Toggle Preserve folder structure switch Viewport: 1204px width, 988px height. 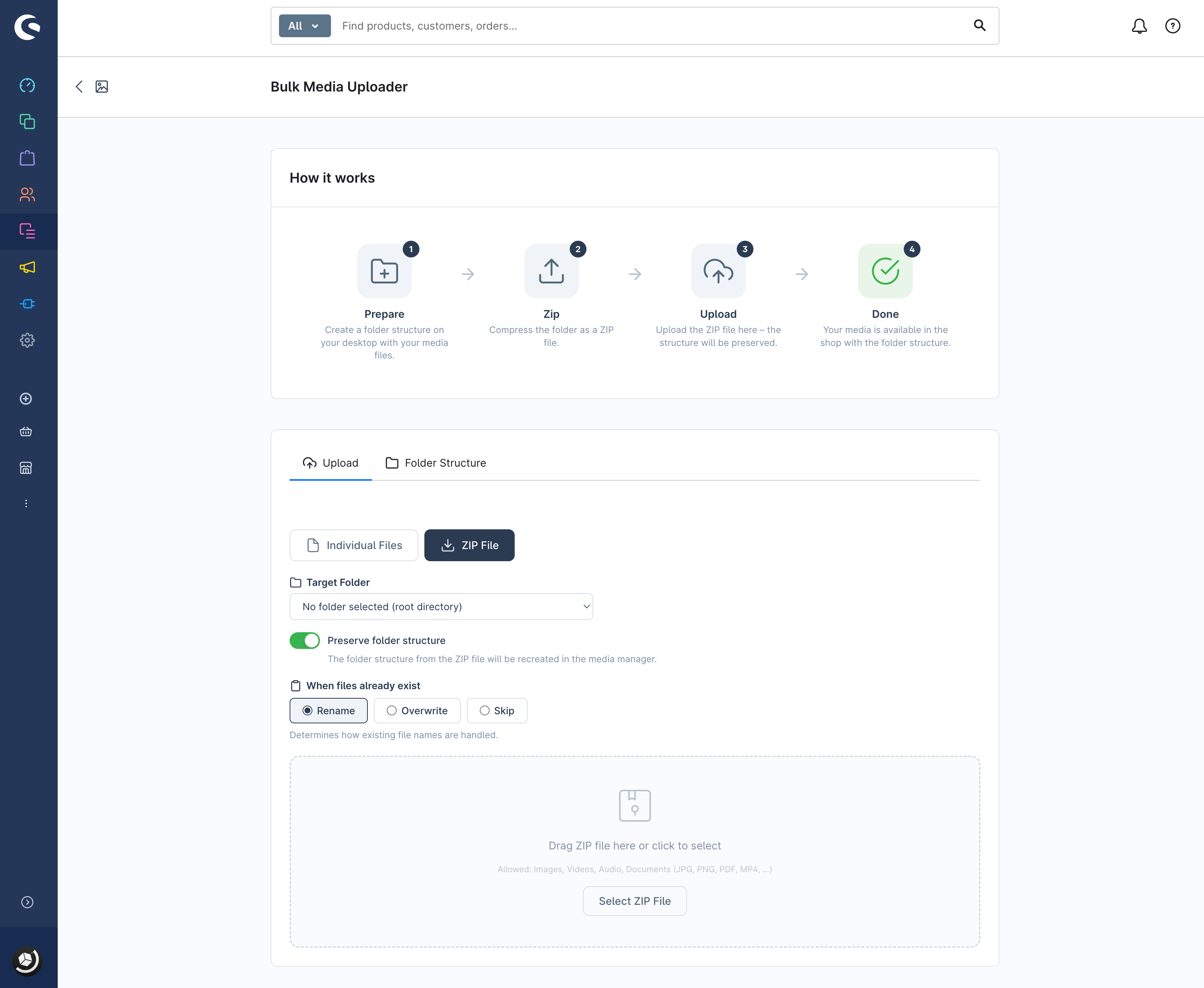304,640
